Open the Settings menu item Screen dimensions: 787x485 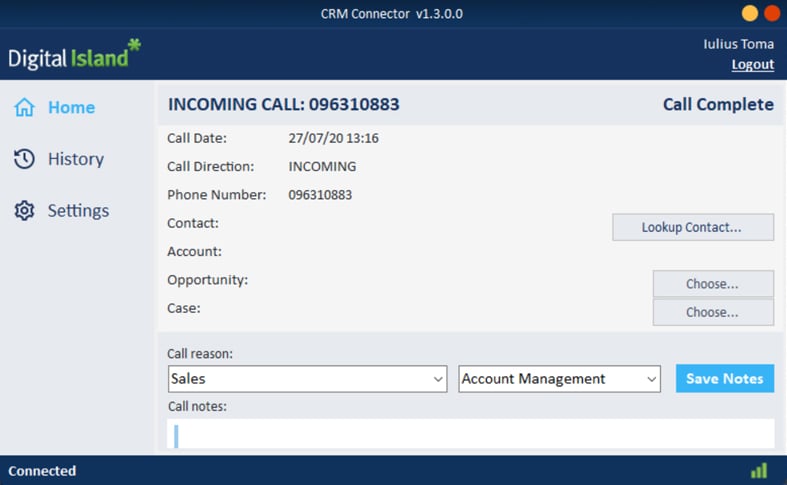coord(61,210)
